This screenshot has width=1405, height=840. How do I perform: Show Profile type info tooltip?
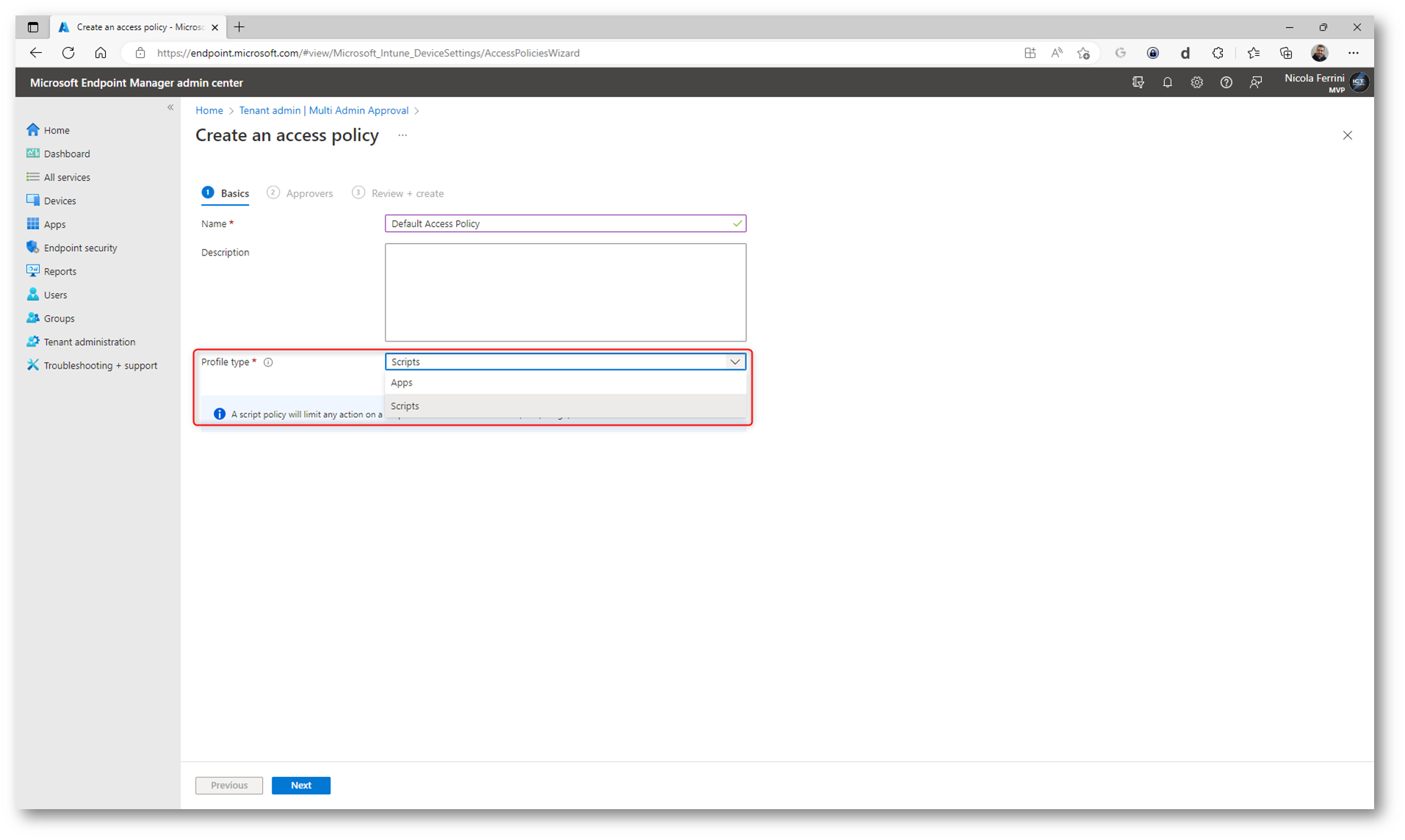268,362
